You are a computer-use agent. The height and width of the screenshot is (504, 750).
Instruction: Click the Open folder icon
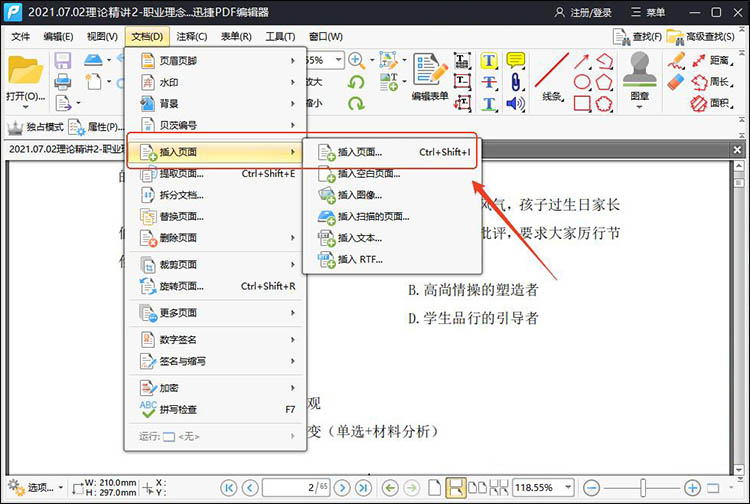pyautogui.click(x=25, y=70)
